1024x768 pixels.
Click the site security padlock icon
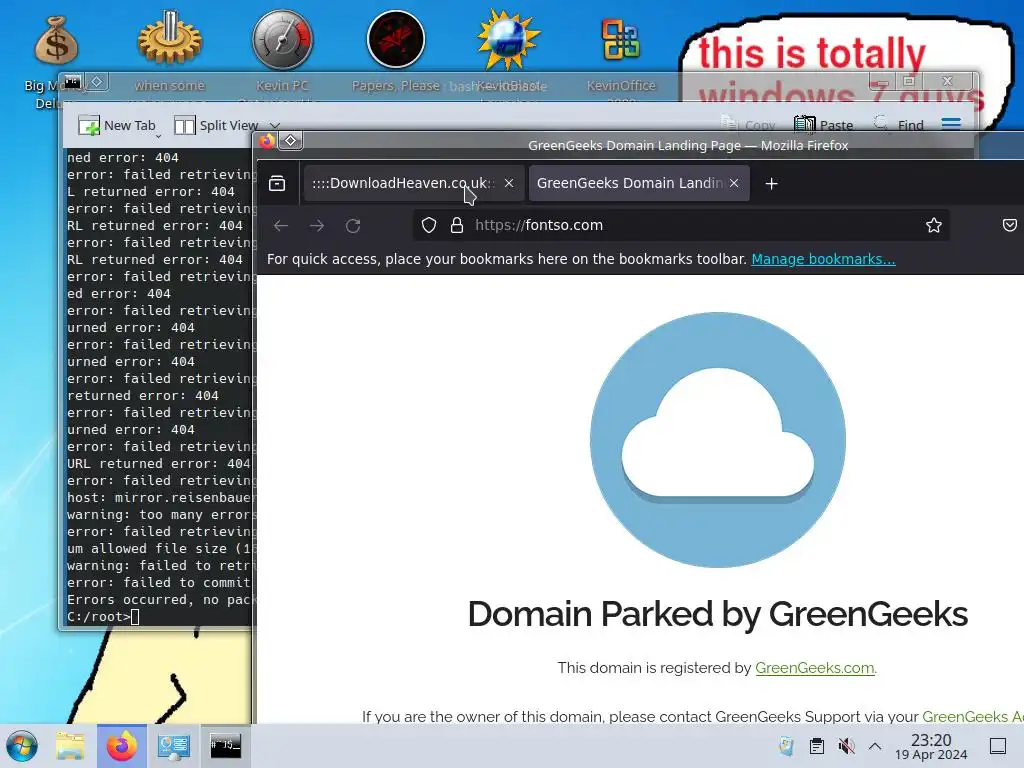tap(456, 225)
